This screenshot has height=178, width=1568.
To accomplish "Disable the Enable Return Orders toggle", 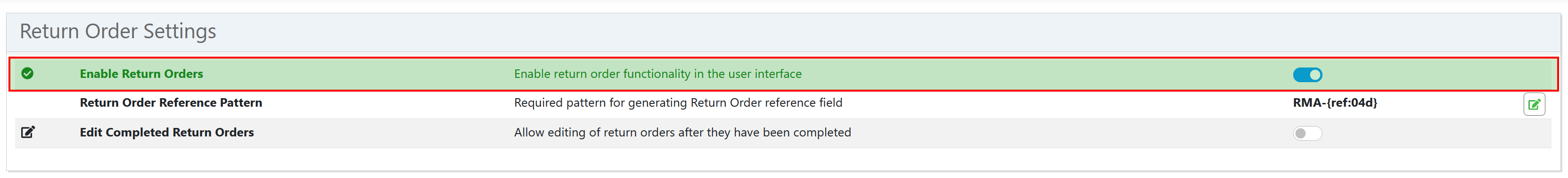I will 1307,75.
